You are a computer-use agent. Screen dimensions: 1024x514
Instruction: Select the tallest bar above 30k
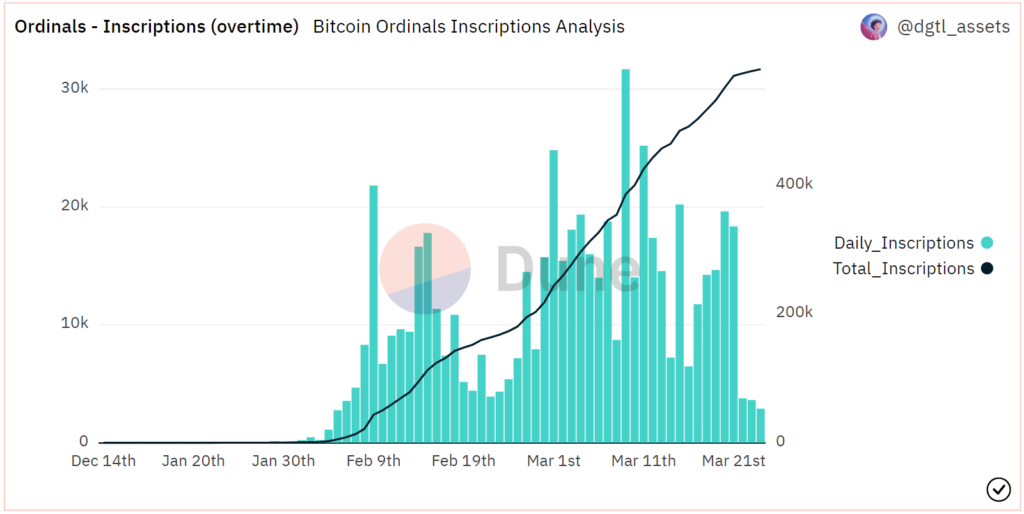[x=625, y=255]
